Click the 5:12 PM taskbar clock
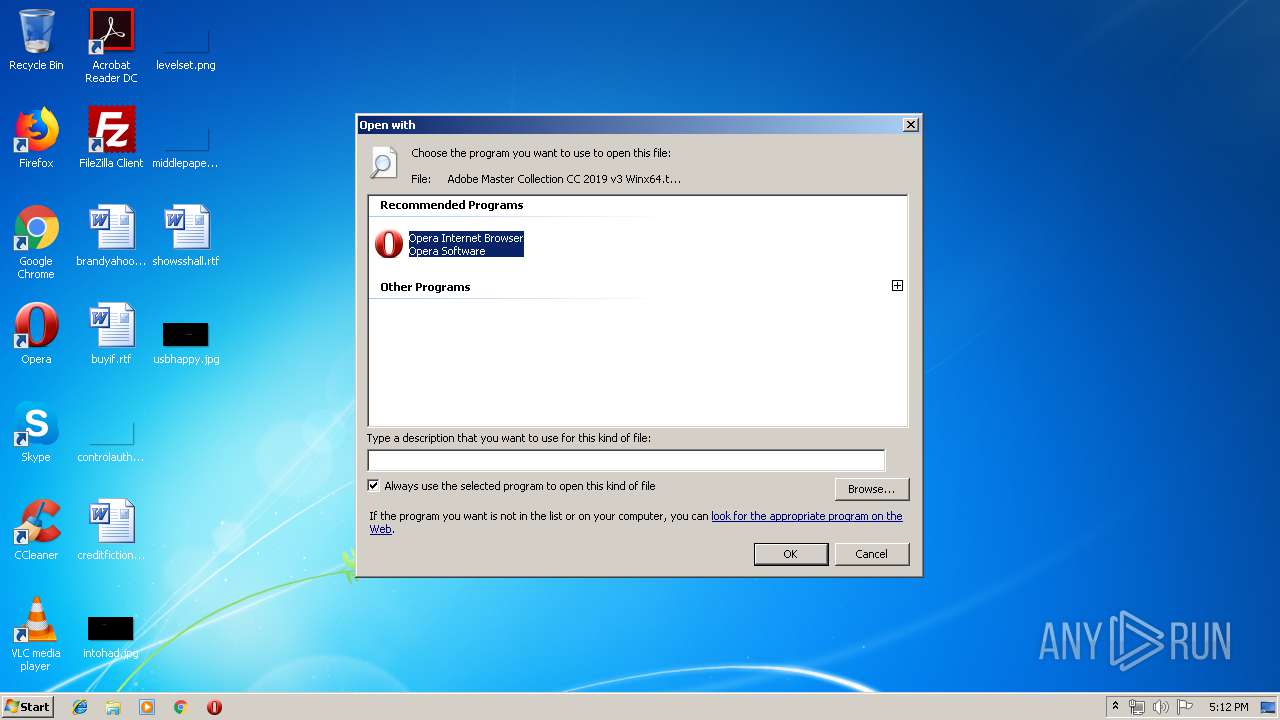The image size is (1280, 720). click(1228, 707)
